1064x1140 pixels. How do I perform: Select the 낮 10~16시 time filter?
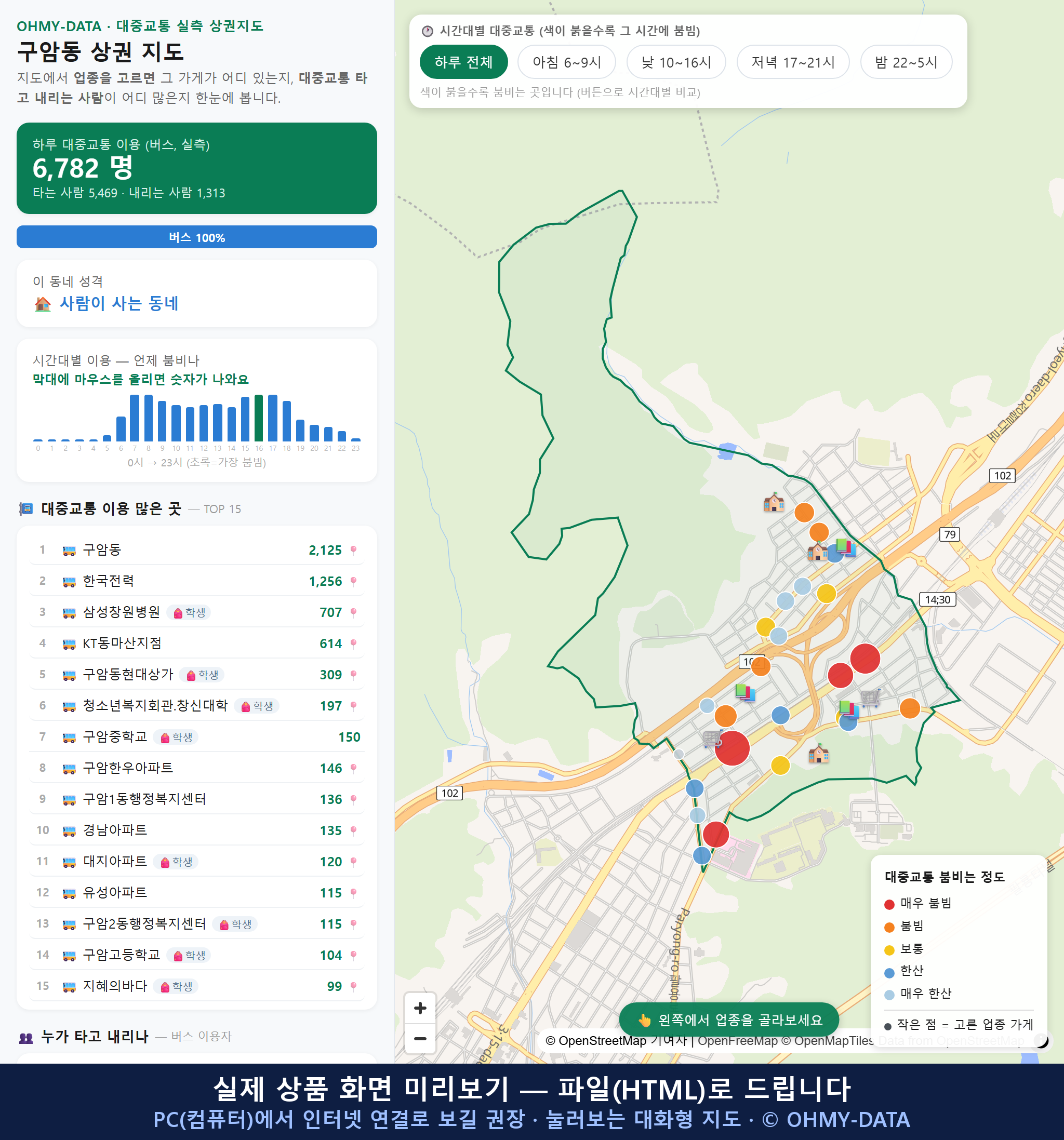[676, 62]
